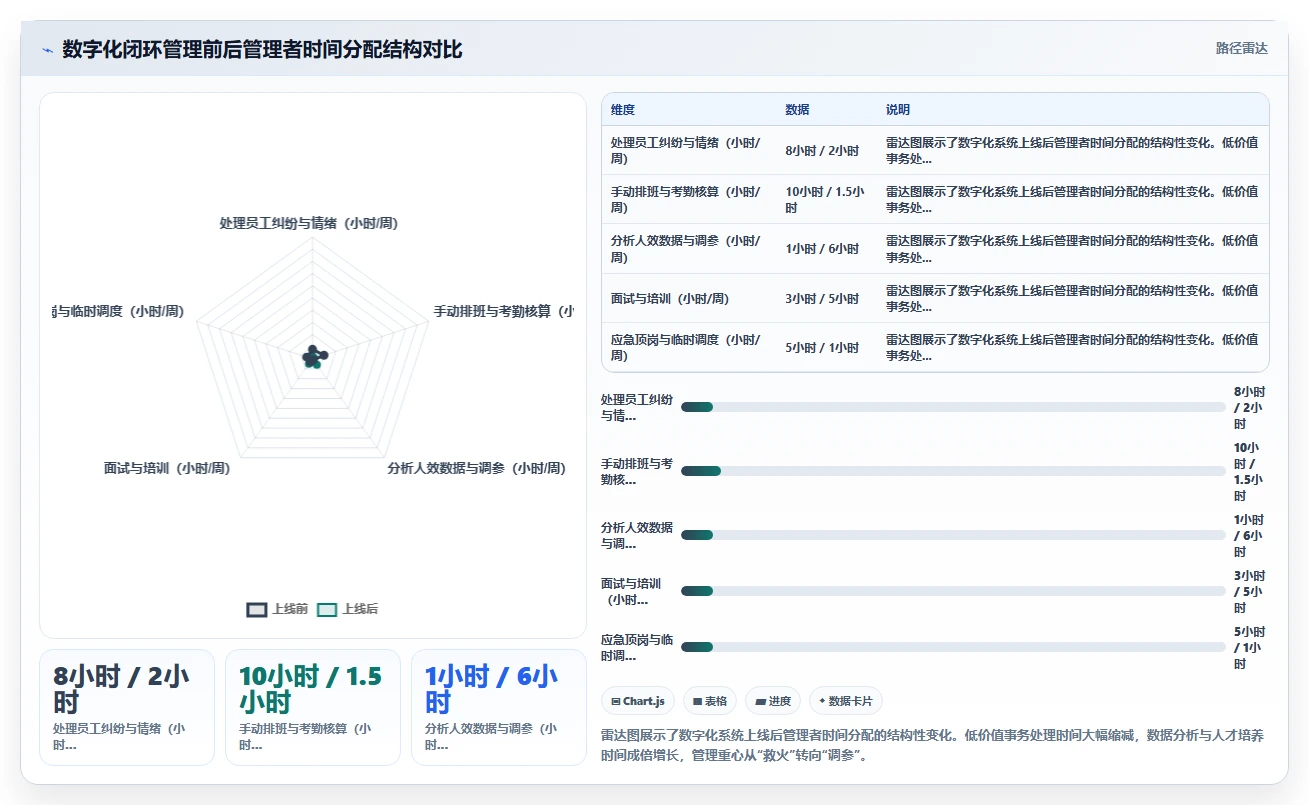The image size is (1309, 805).
Task: Click progress bar for 分析人效数据与调
Action: pos(953,535)
